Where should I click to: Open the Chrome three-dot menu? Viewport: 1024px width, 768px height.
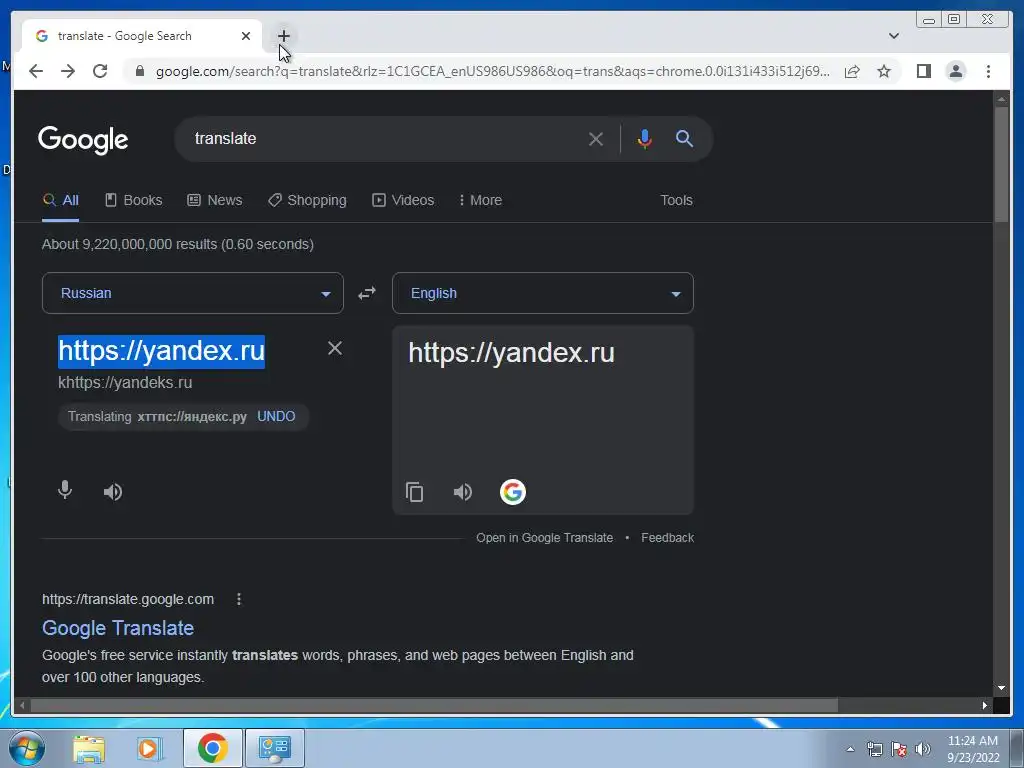[x=988, y=71]
